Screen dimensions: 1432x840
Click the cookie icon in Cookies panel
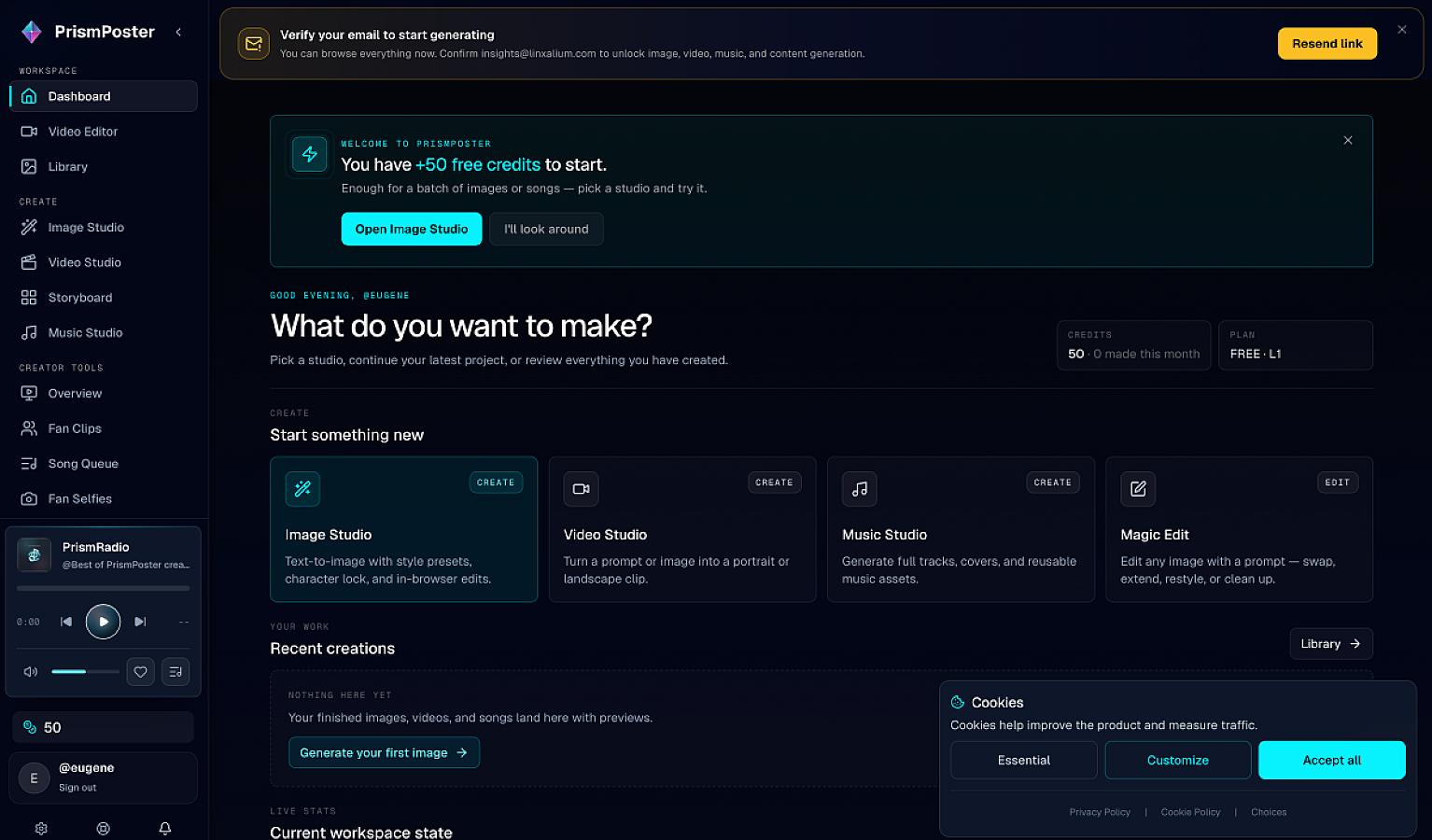click(958, 703)
